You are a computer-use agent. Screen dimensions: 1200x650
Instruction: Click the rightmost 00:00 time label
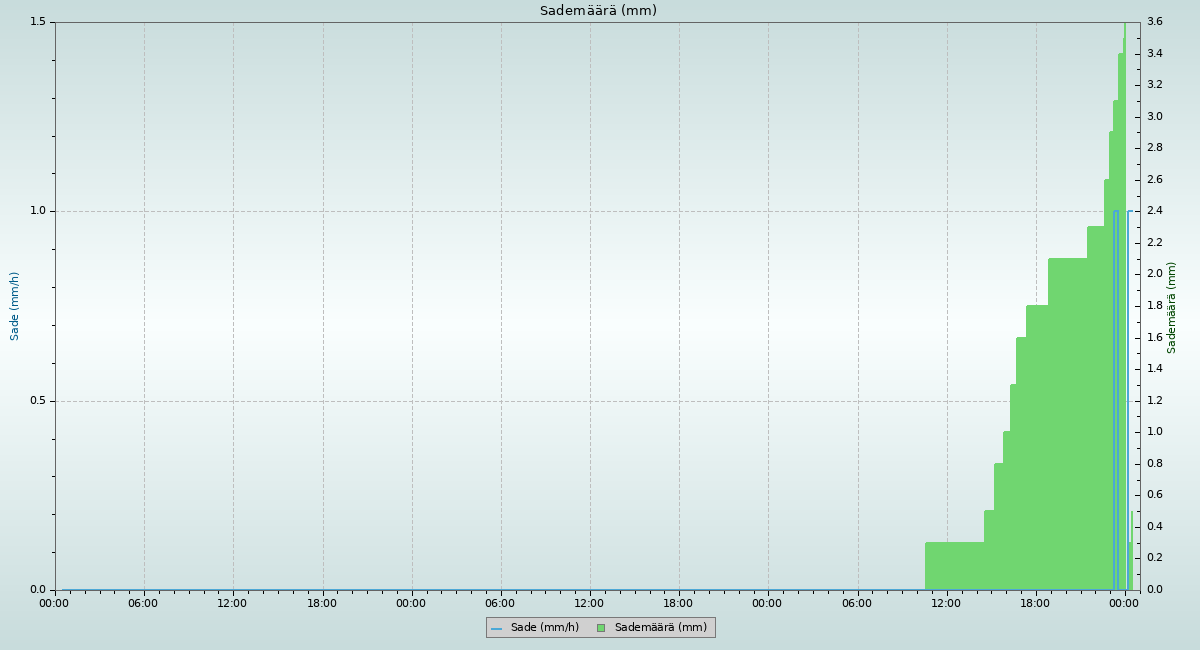(x=1125, y=603)
